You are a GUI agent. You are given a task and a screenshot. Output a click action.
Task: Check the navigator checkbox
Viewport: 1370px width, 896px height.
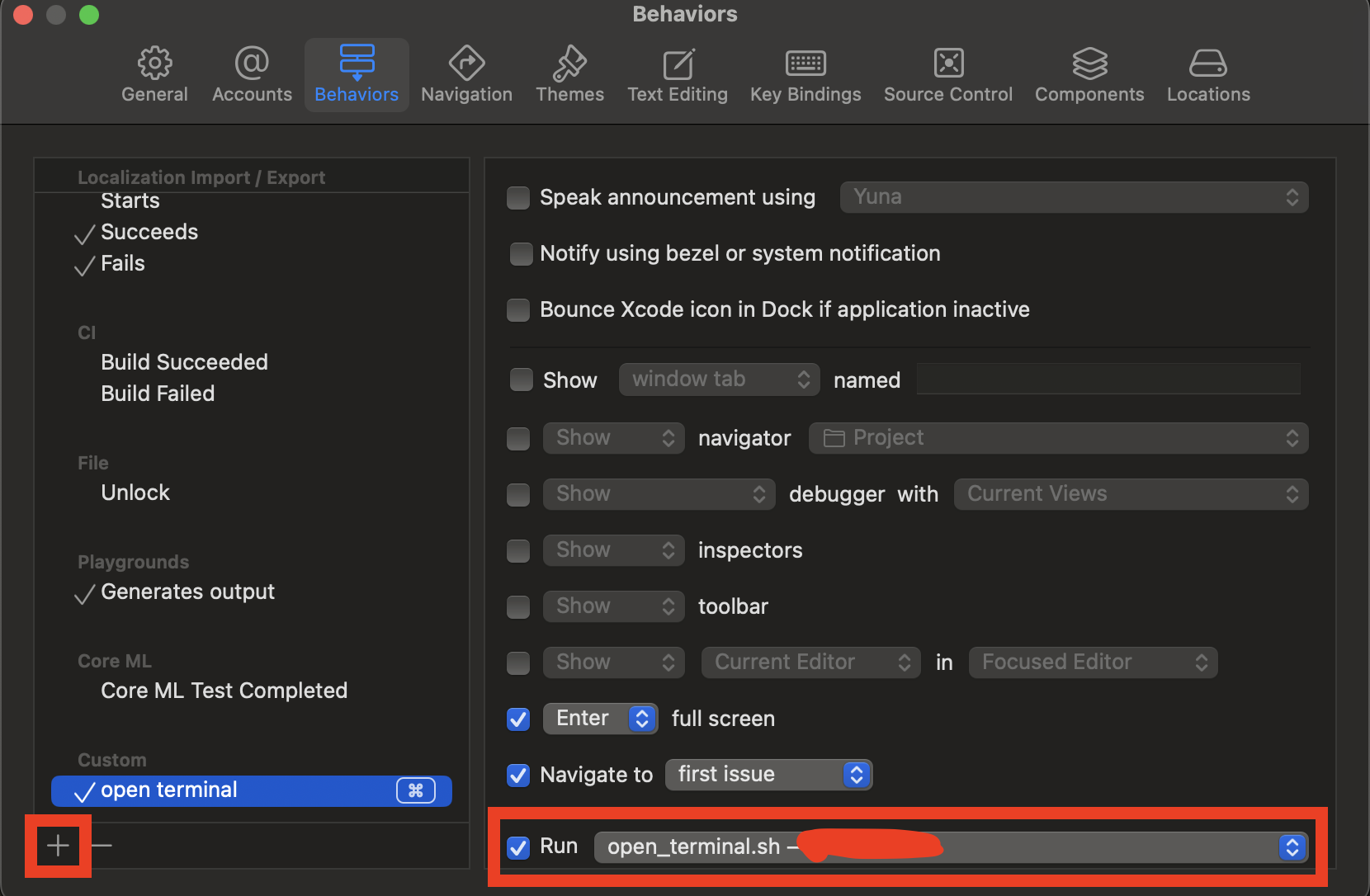(518, 439)
